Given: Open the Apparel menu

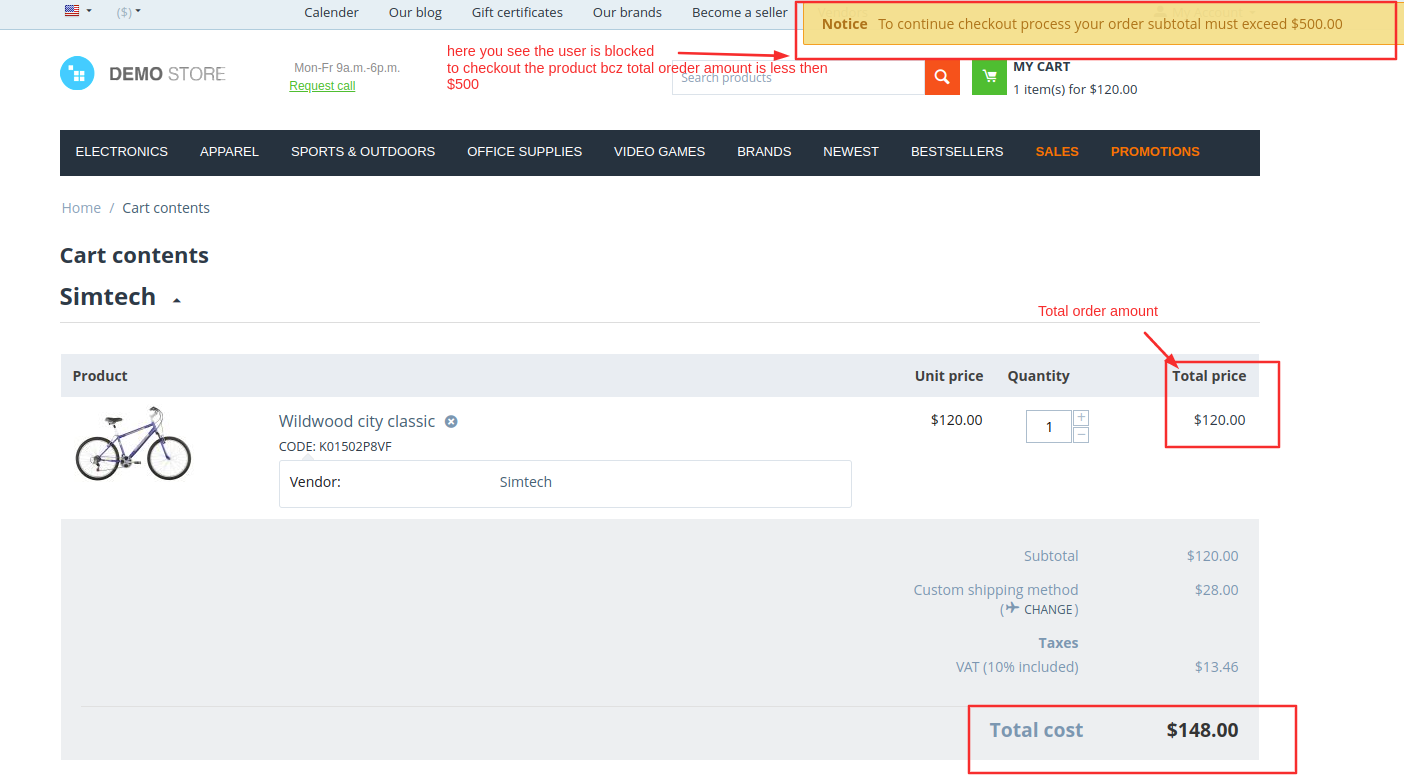Looking at the screenshot, I should point(229,152).
